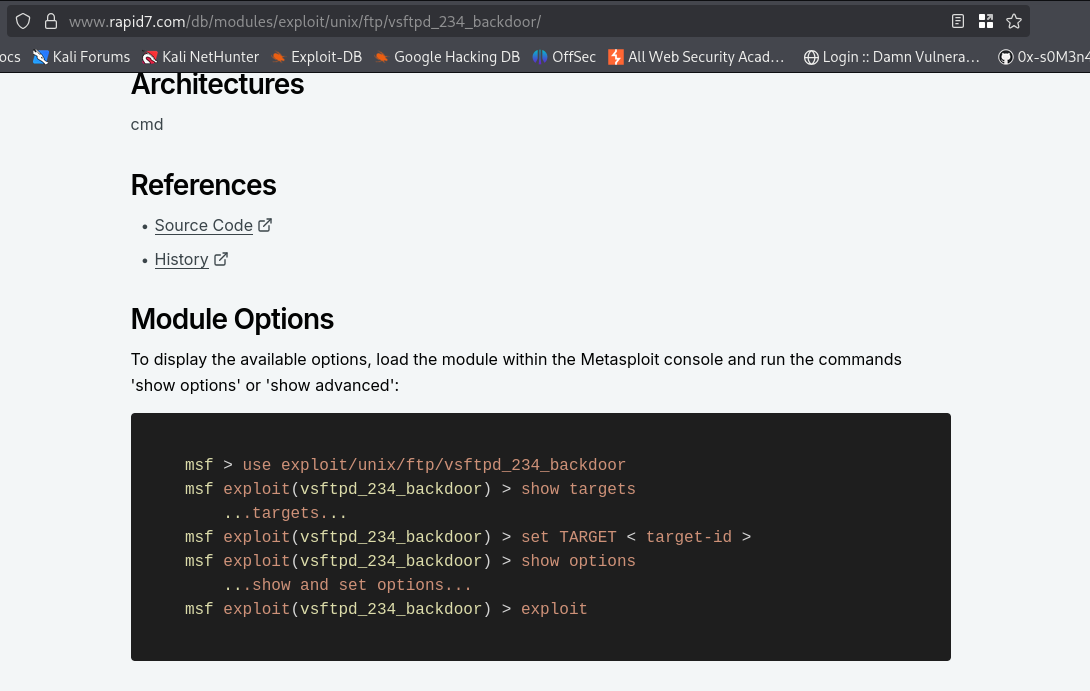This screenshot has width=1090, height=691.
Task: Open Google Hacking DB bookmark
Action: click(x=446, y=57)
